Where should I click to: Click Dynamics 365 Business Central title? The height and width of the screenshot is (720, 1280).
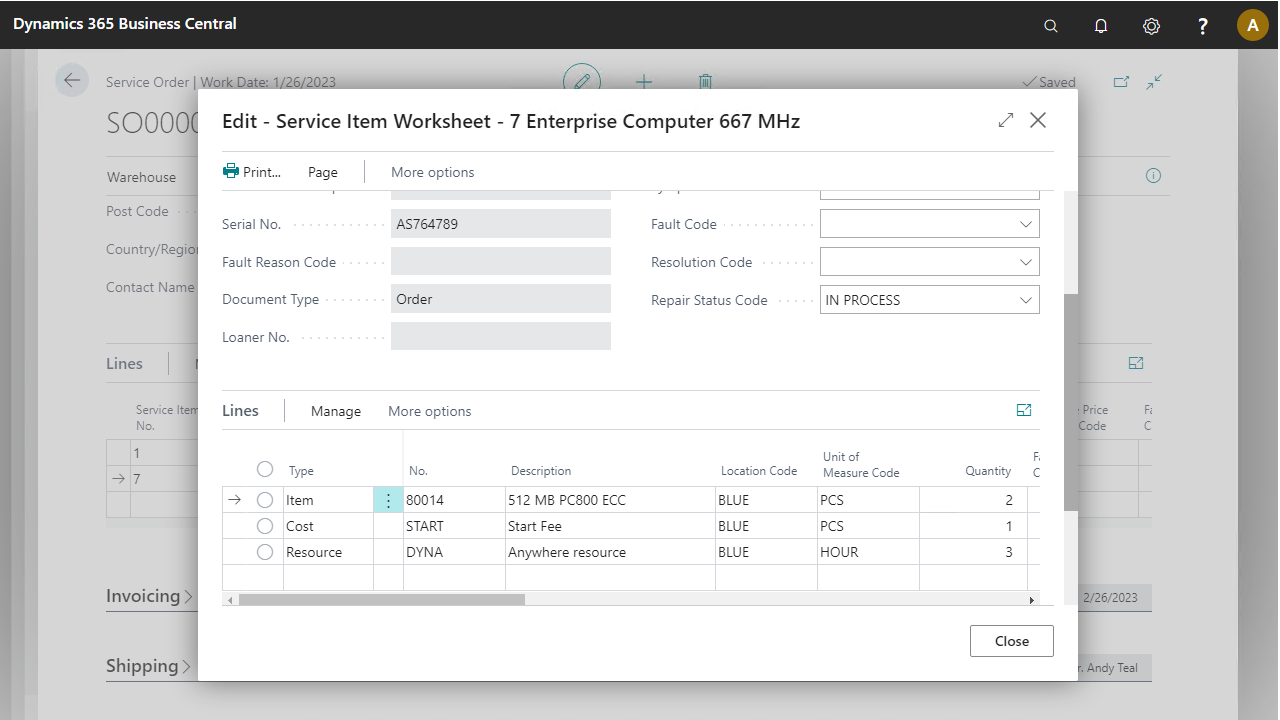(x=125, y=23)
